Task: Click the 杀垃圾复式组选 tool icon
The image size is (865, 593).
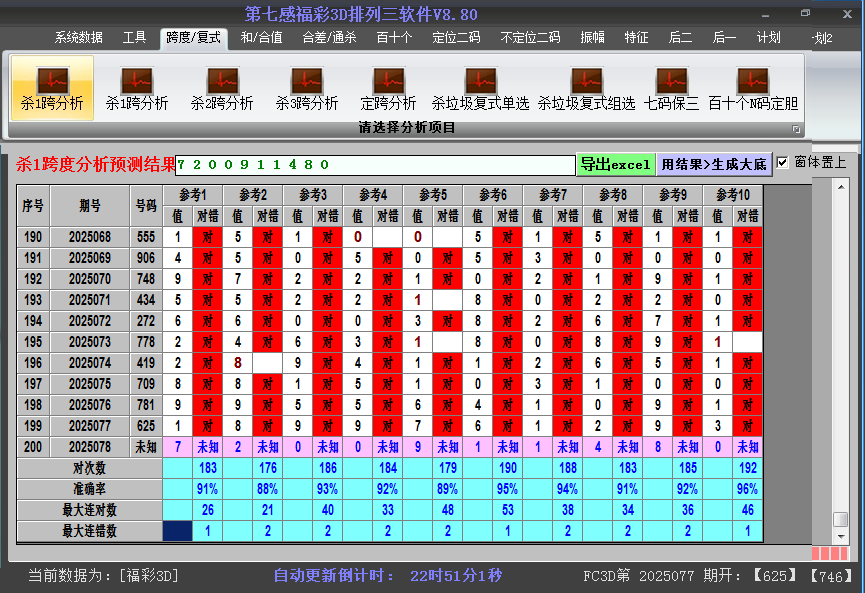Action: point(586,81)
